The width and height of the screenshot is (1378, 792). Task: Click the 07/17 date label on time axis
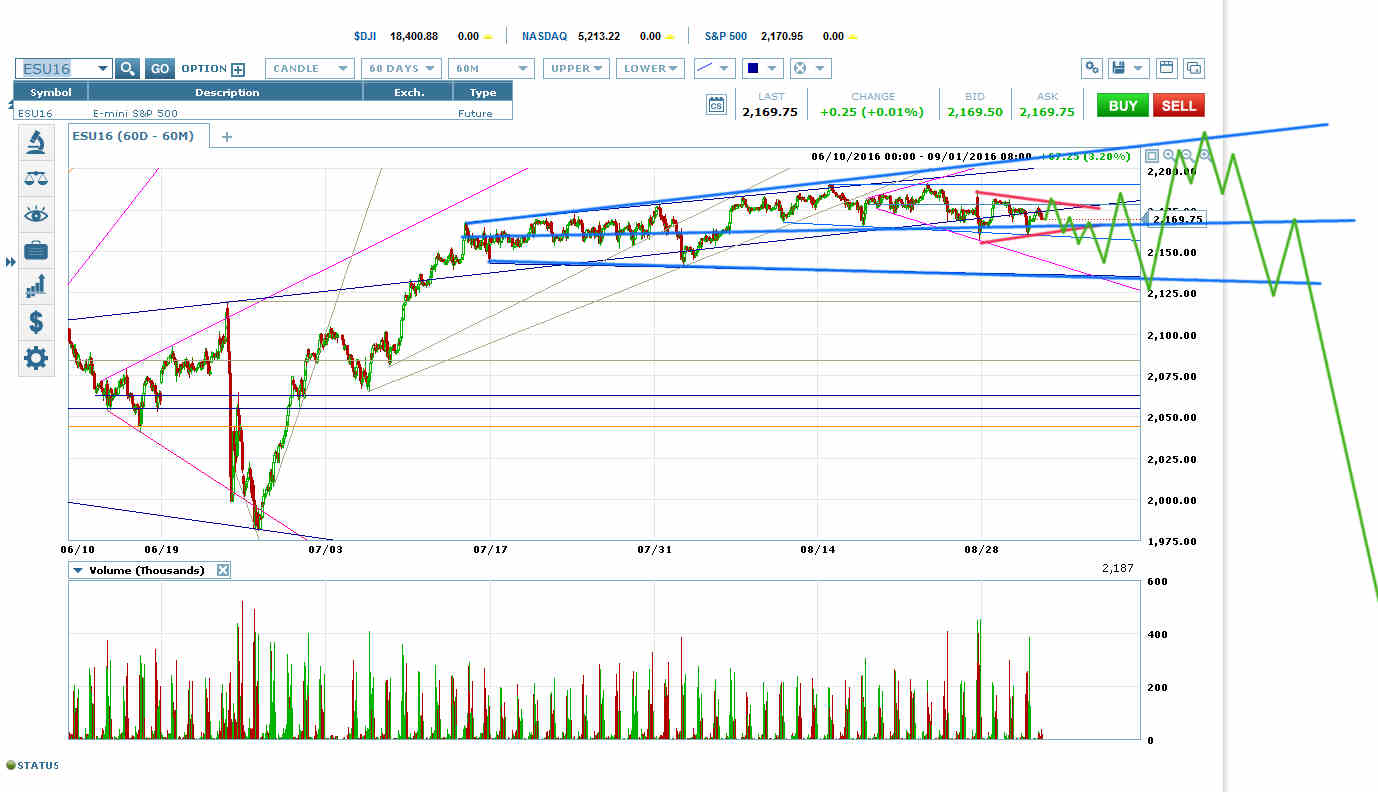(x=489, y=549)
